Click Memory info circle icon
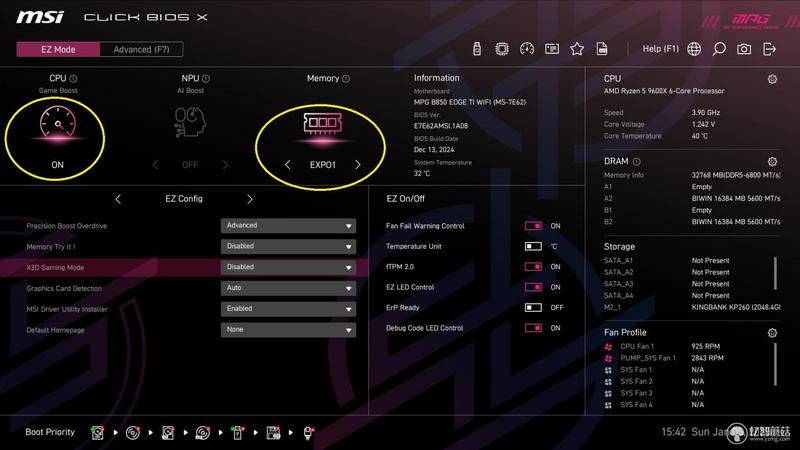800x450 pixels. coord(346,79)
